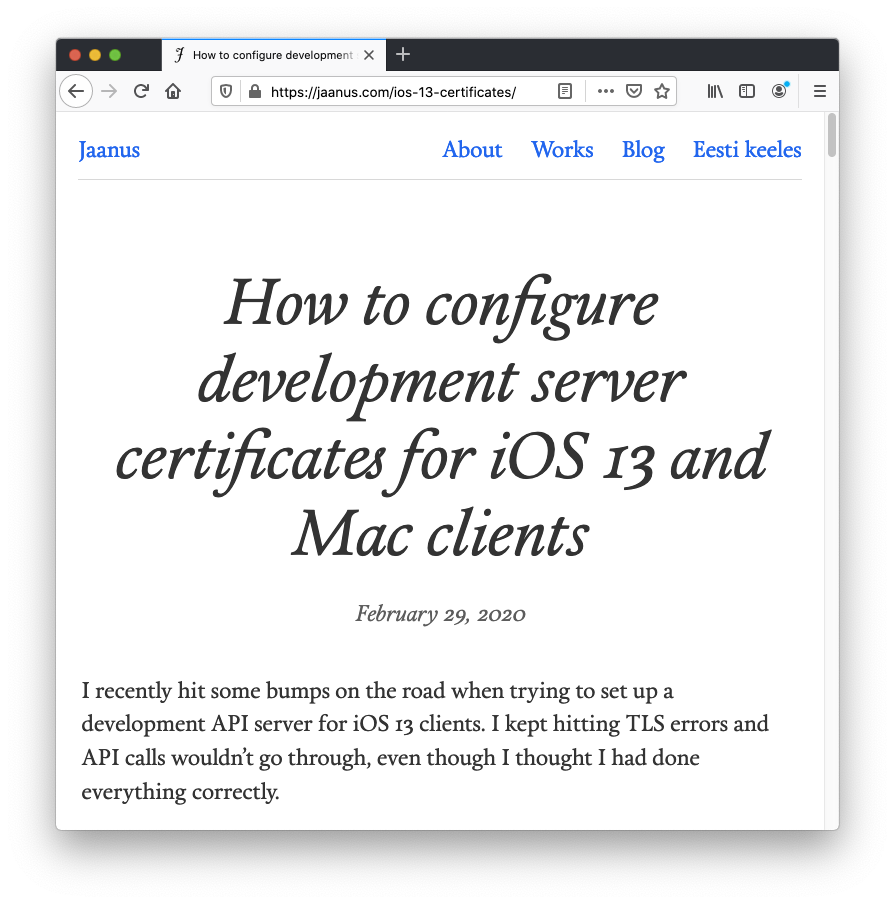895x904 pixels.
Task: Open the Firefox Account menu
Action: point(779,91)
